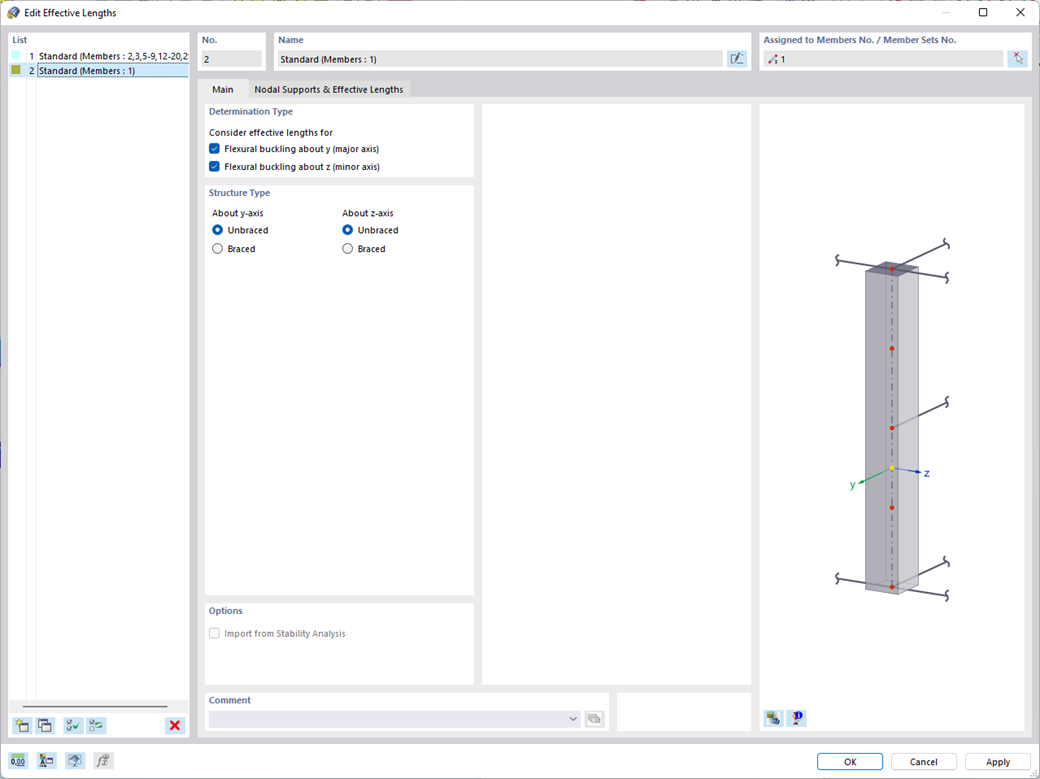This screenshot has height=779, width=1040.
Task: Click the select objects arrow beside Assigned Members
Action: pos(1018,58)
